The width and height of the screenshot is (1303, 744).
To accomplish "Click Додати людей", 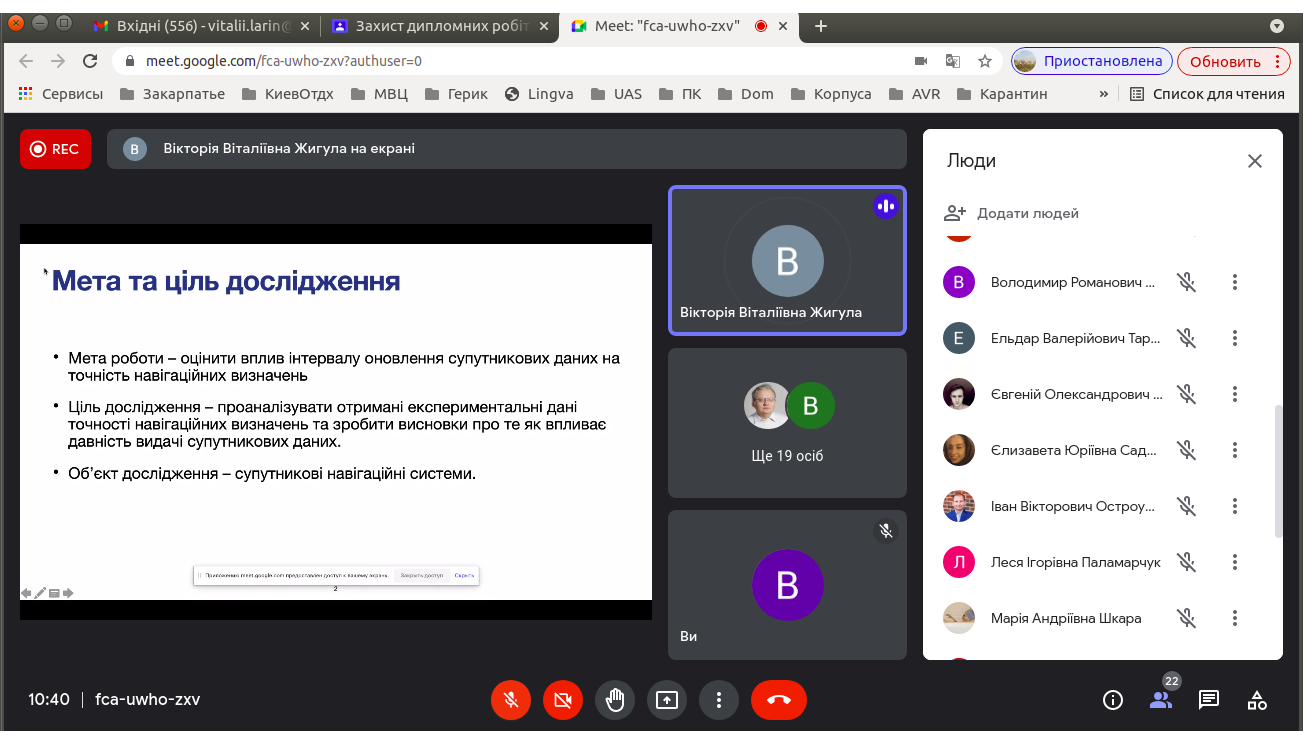I will [1011, 213].
